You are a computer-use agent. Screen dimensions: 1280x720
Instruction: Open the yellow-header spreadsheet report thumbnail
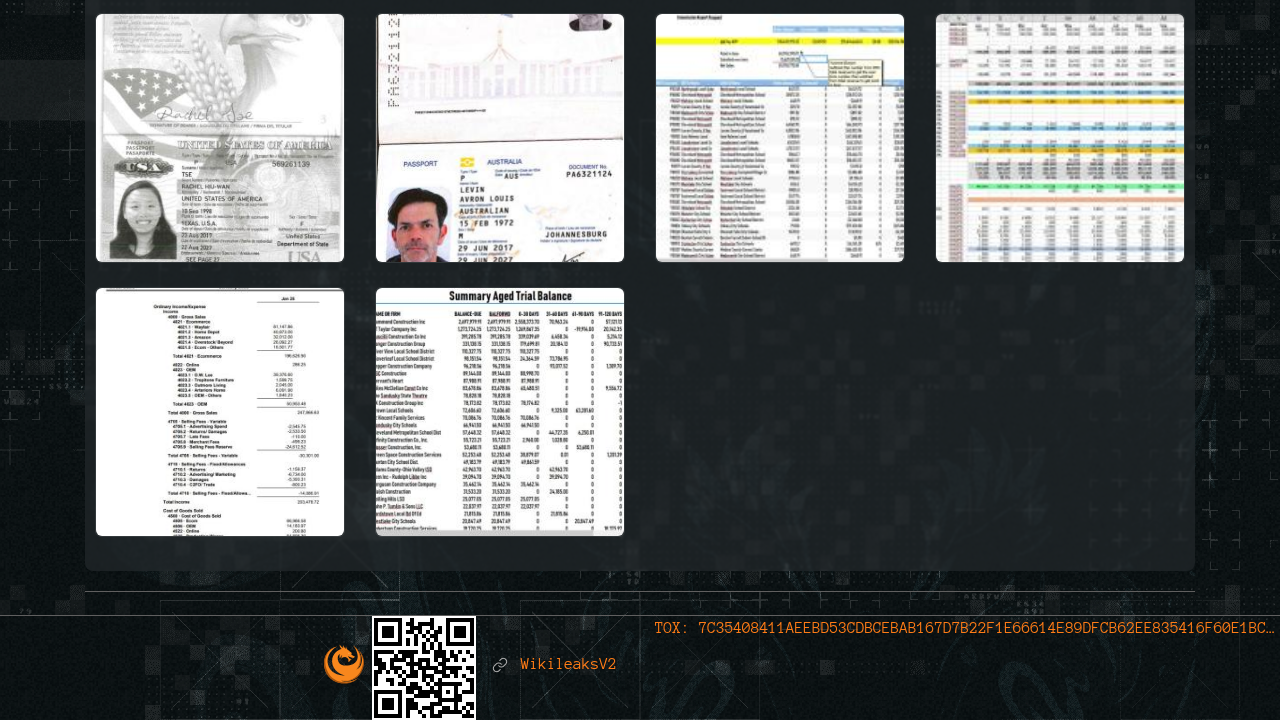point(780,138)
